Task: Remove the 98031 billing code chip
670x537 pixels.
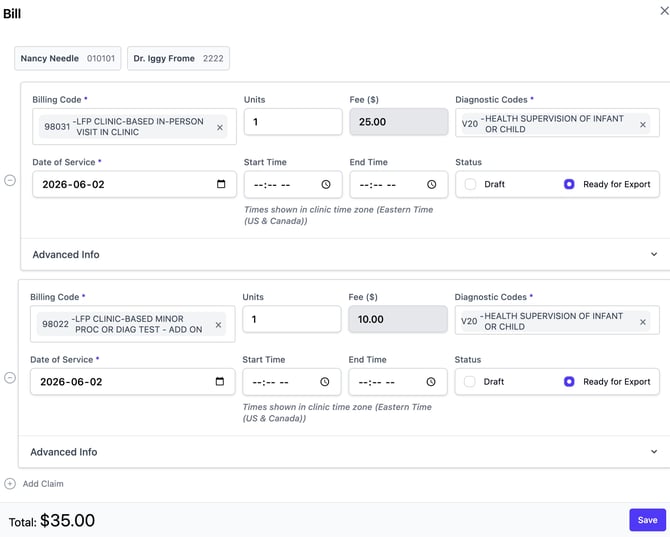Action: (x=220, y=127)
